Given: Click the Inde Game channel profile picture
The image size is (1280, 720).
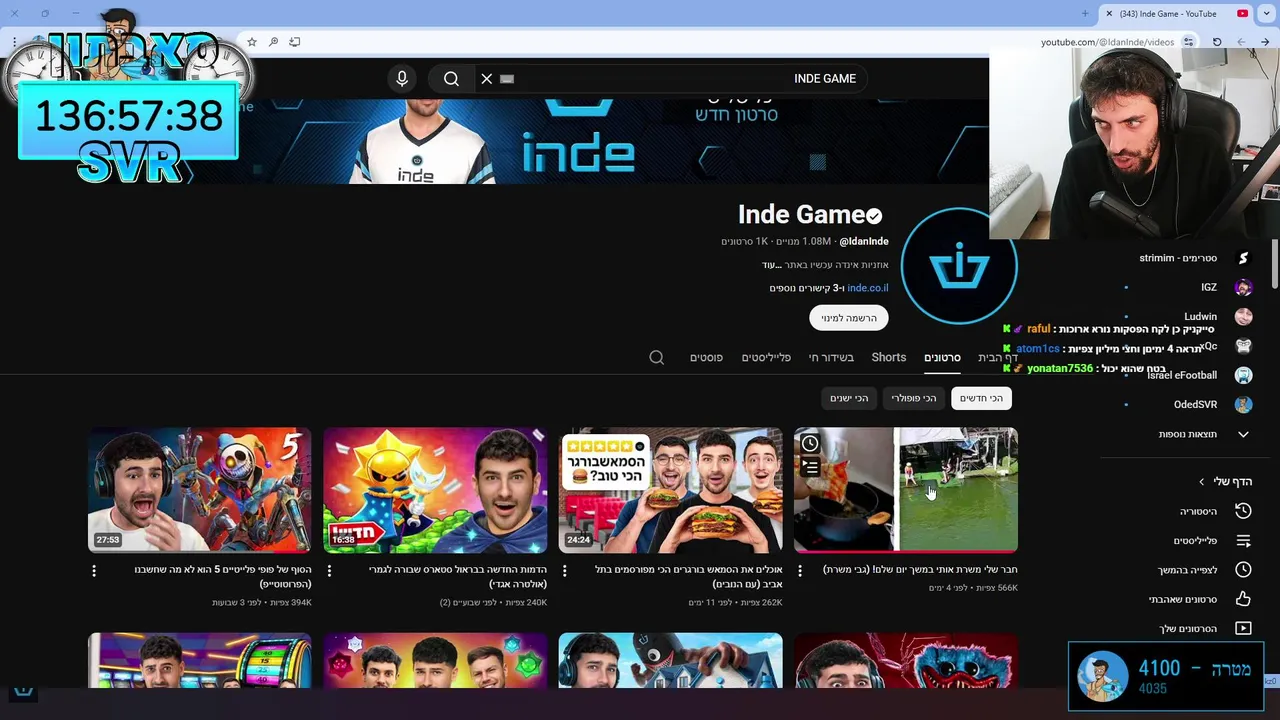Looking at the screenshot, I should coord(959,267).
